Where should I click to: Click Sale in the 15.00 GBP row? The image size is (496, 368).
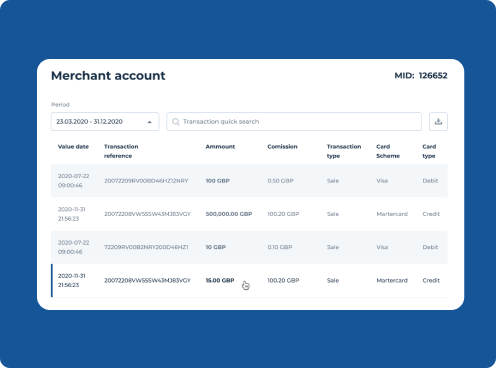coord(333,280)
